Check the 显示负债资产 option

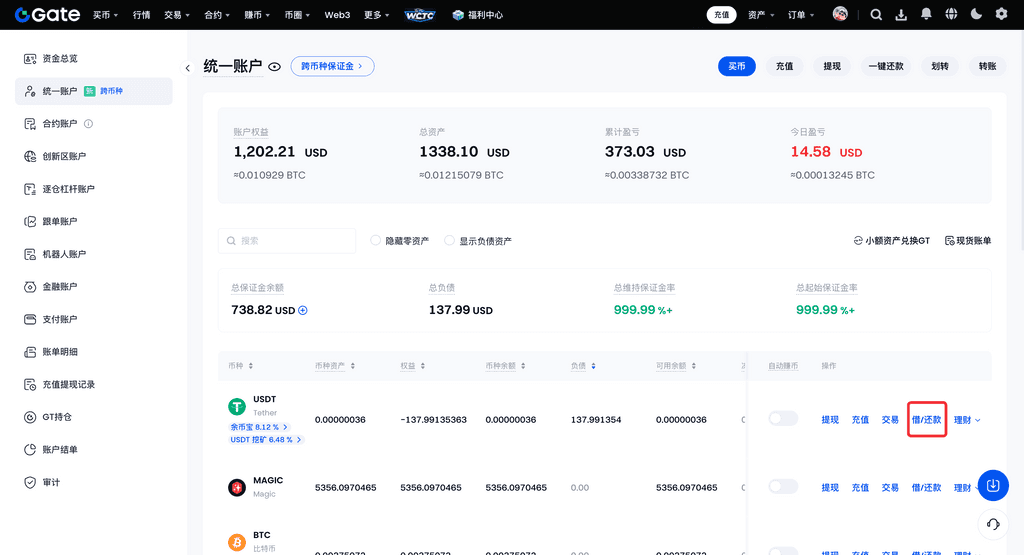pos(450,241)
